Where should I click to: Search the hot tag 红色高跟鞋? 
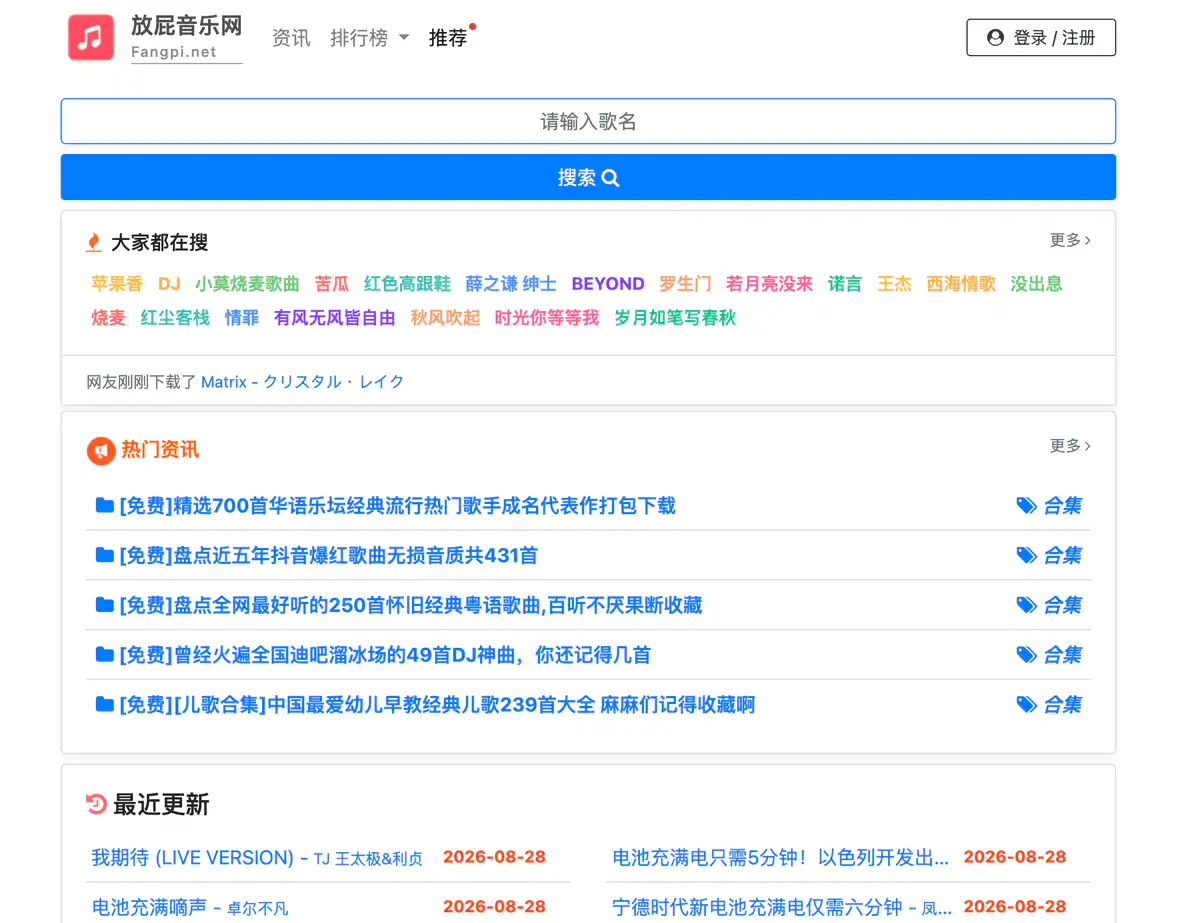coord(407,284)
